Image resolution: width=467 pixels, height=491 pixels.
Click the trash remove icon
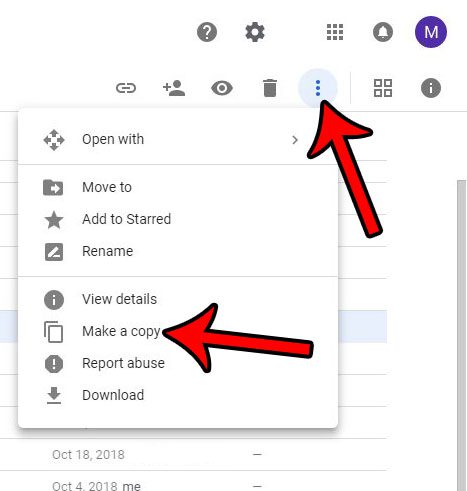[x=270, y=88]
